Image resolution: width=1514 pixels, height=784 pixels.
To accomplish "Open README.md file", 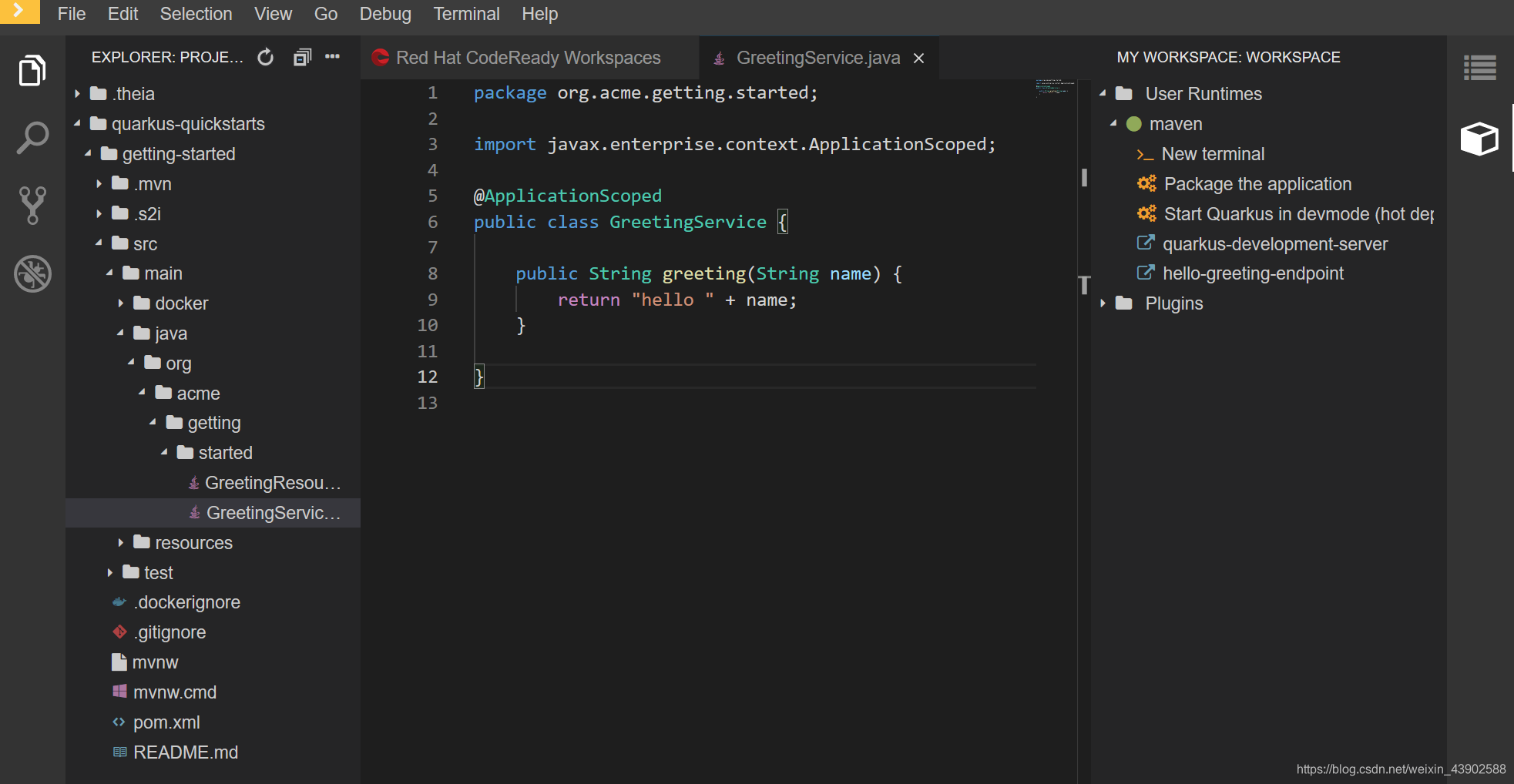I will [x=186, y=752].
